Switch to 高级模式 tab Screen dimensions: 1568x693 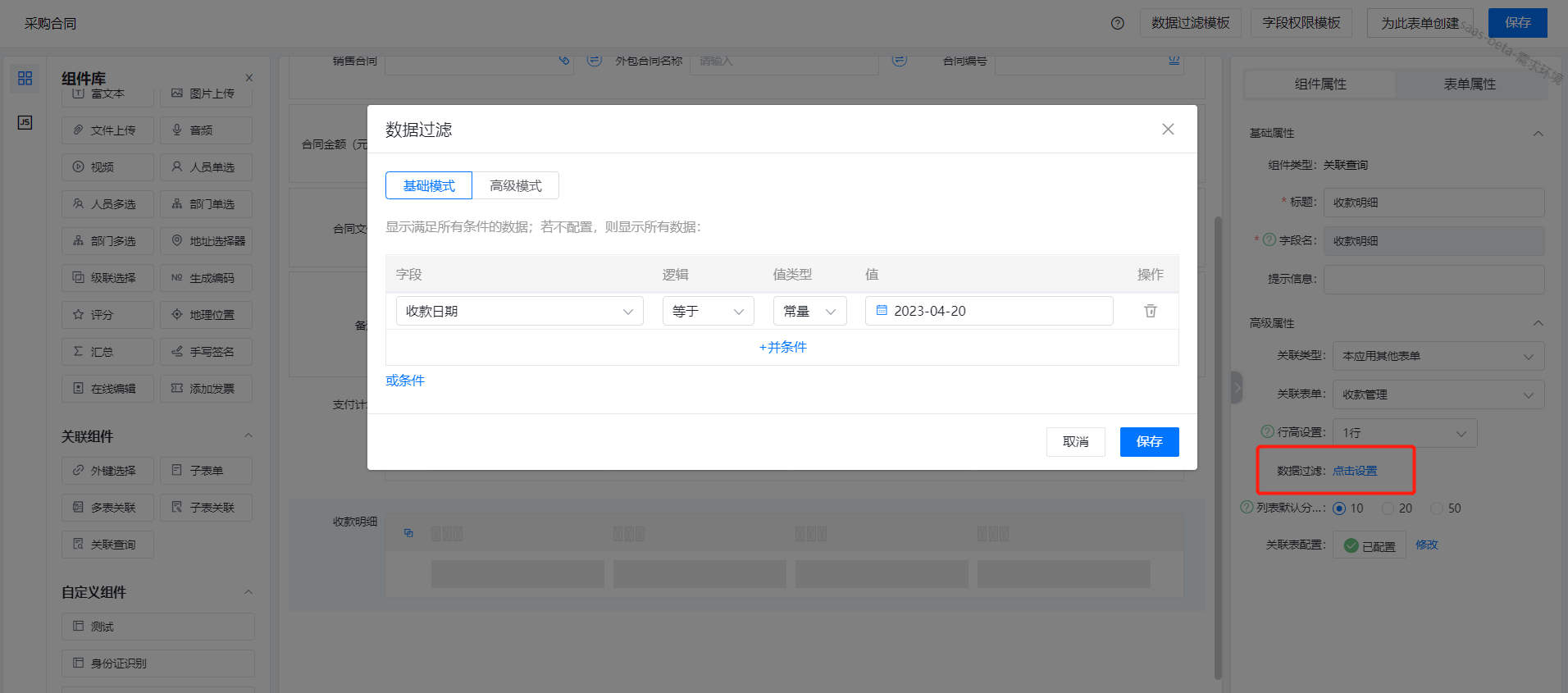(516, 185)
